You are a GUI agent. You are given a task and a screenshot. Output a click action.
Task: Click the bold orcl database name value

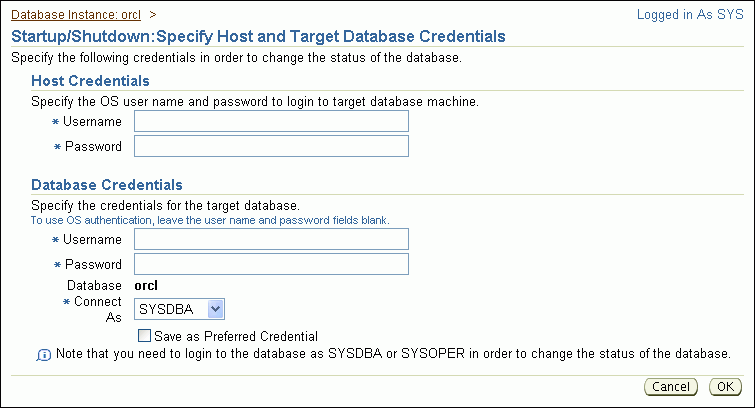pyautogui.click(x=146, y=285)
